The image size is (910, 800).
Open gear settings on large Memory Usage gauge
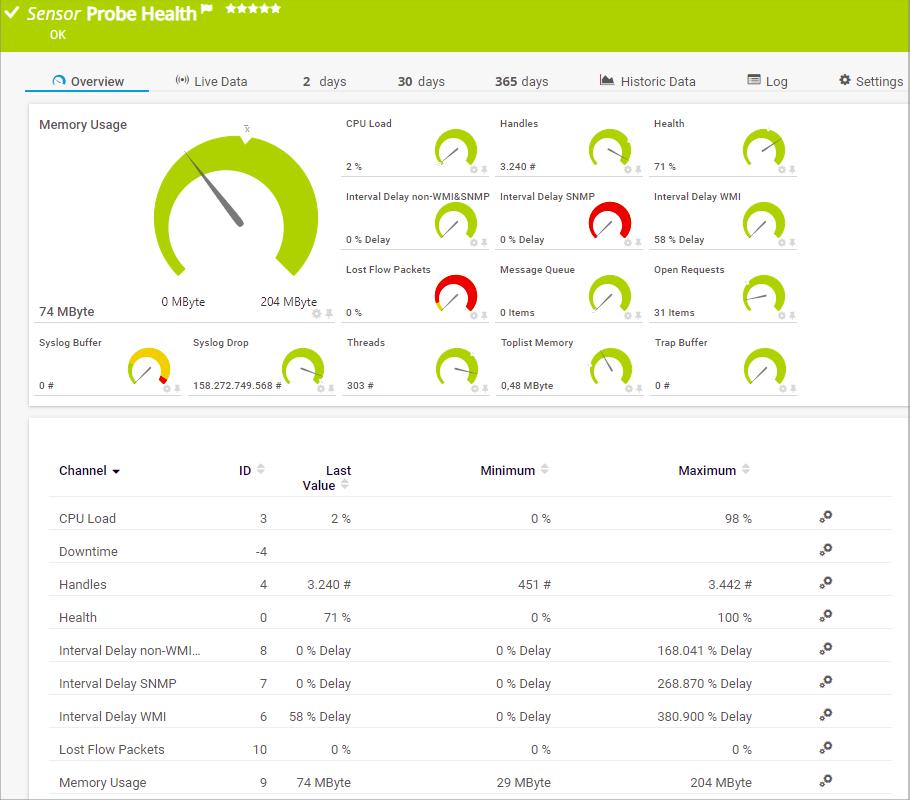click(x=316, y=313)
